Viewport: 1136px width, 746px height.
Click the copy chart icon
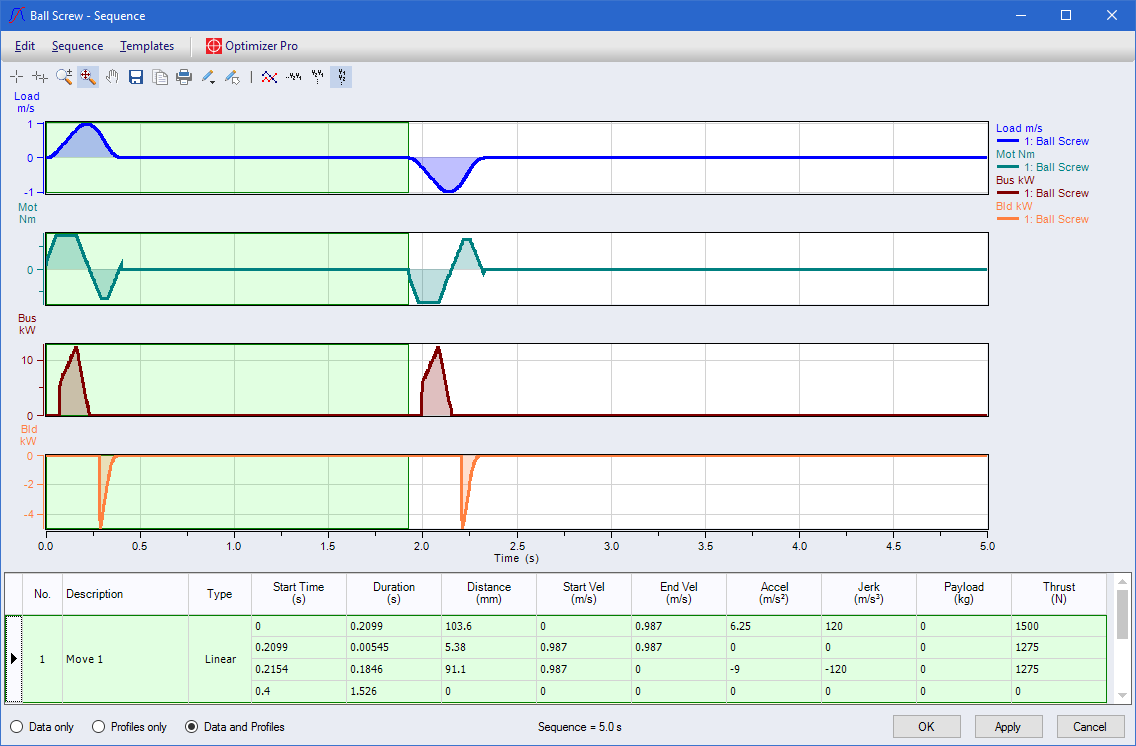pos(160,76)
